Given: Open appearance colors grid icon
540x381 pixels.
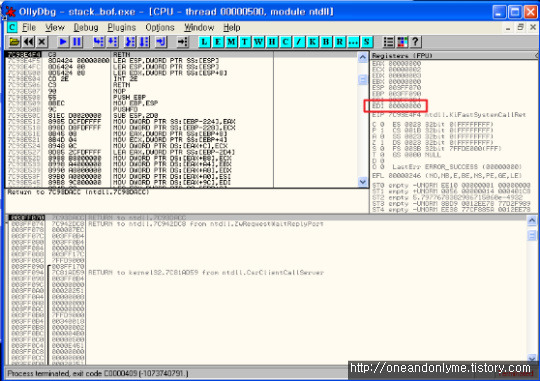Looking at the screenshot, I should (x=402, y=42).
